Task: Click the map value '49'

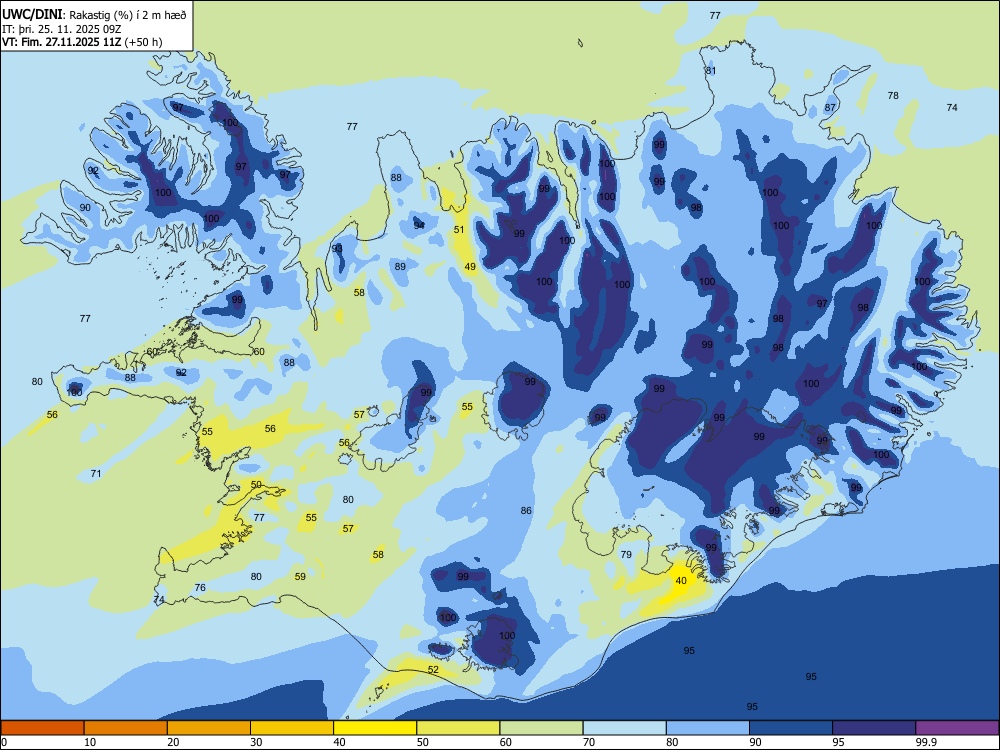Action: (470, 267)
